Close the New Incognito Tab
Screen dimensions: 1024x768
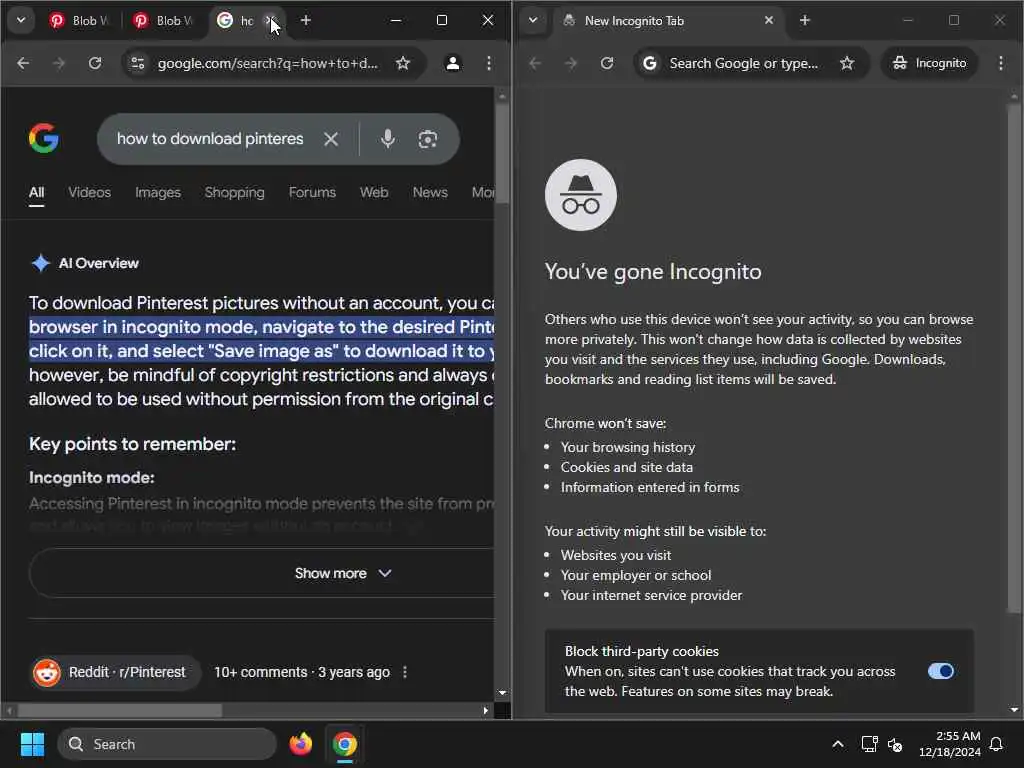click(x=769, y=20)
